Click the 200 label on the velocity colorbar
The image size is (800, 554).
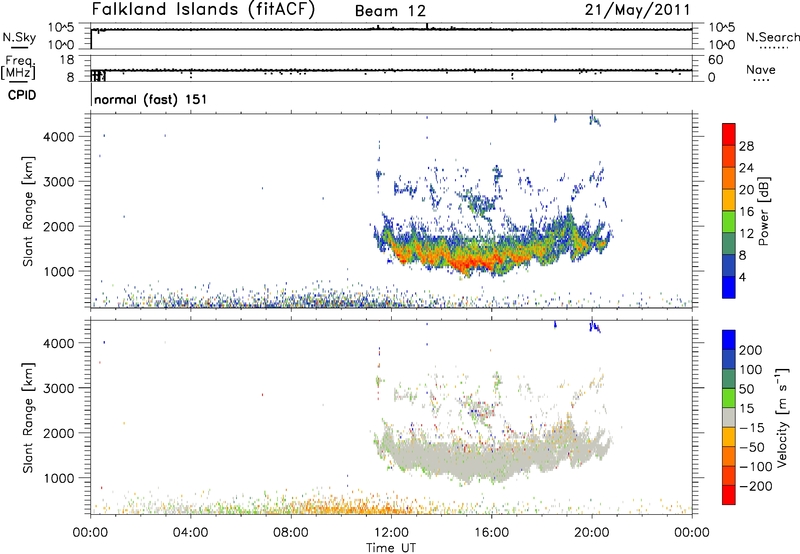point(751,350)
